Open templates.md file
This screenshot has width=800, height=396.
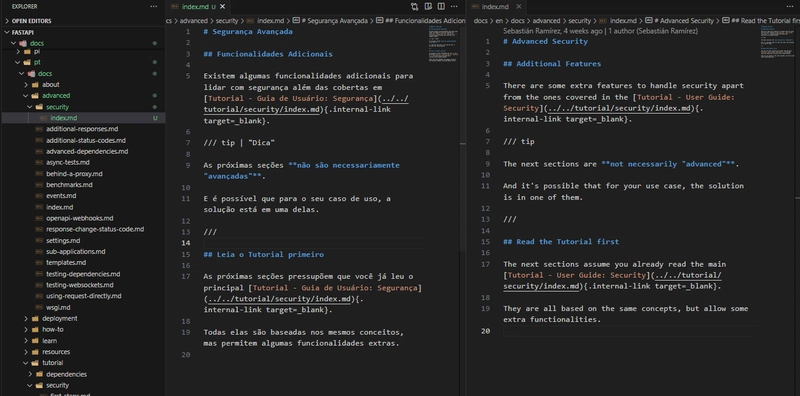pos(66,263)
